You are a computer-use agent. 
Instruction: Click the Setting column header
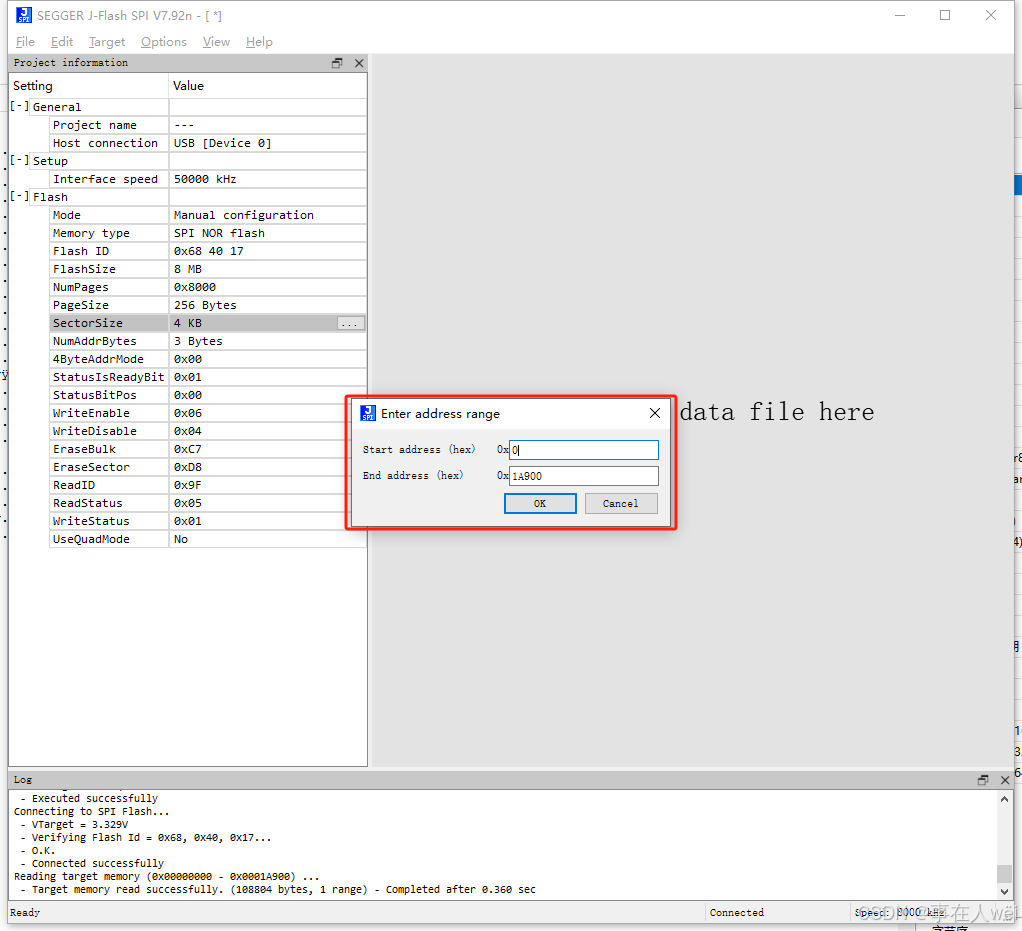(89, 86)
